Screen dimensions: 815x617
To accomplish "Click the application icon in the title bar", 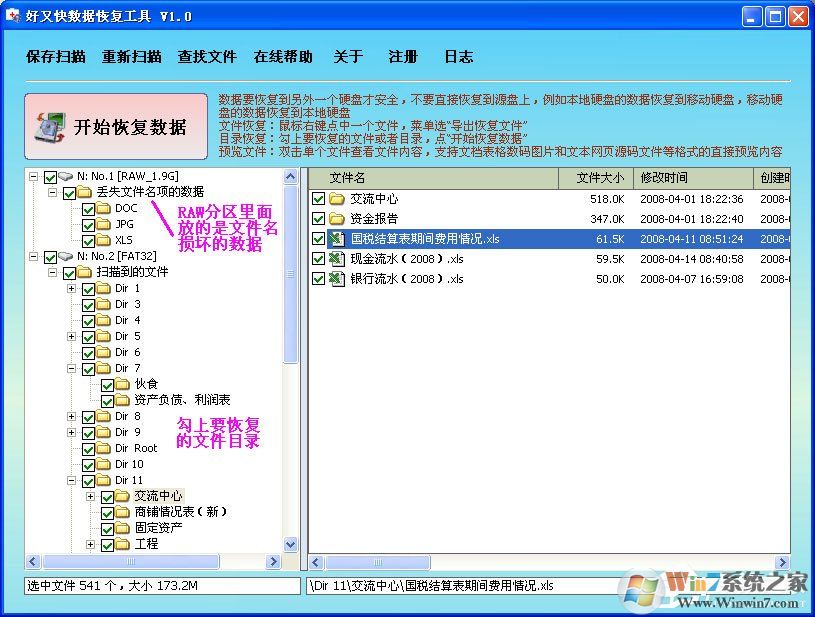I will 12,15.
